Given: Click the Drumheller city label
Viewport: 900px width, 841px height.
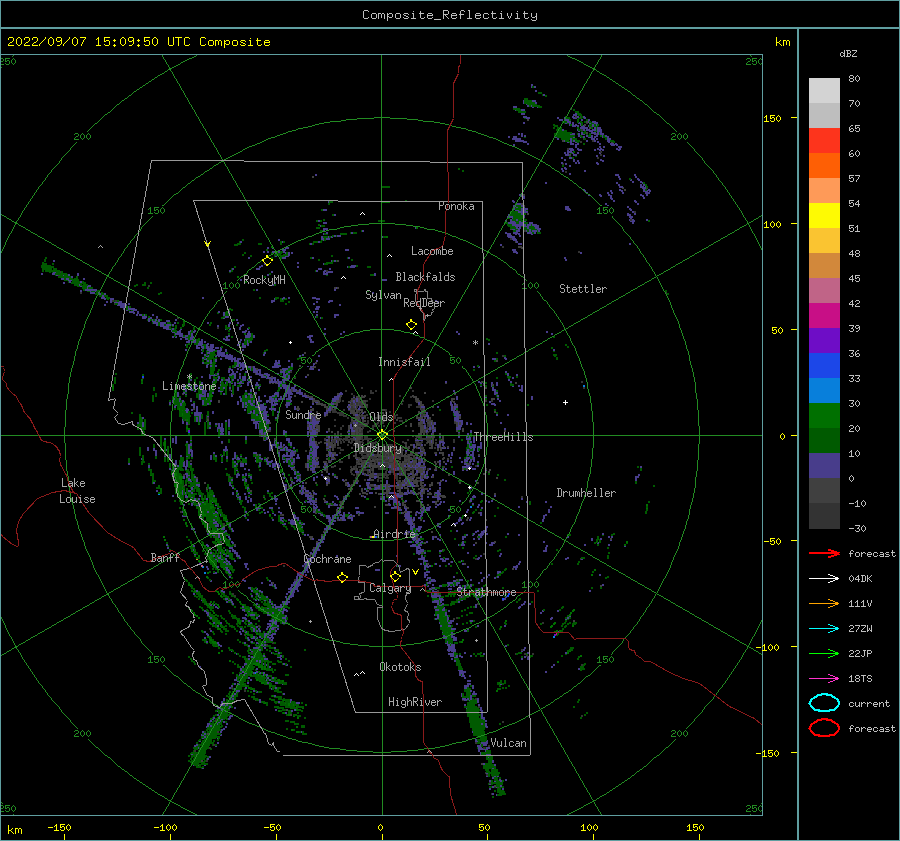Looking at the screenshot, I should pyautogui.click(x=586, y=493).
